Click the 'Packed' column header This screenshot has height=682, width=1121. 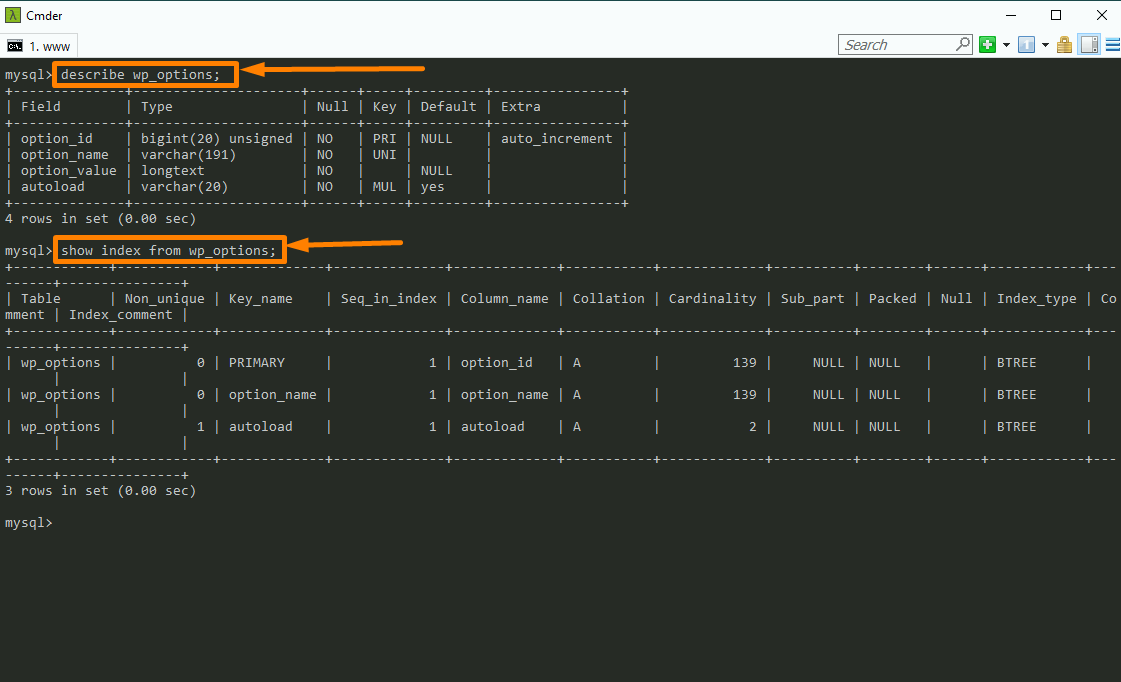[x=892, y=299]
